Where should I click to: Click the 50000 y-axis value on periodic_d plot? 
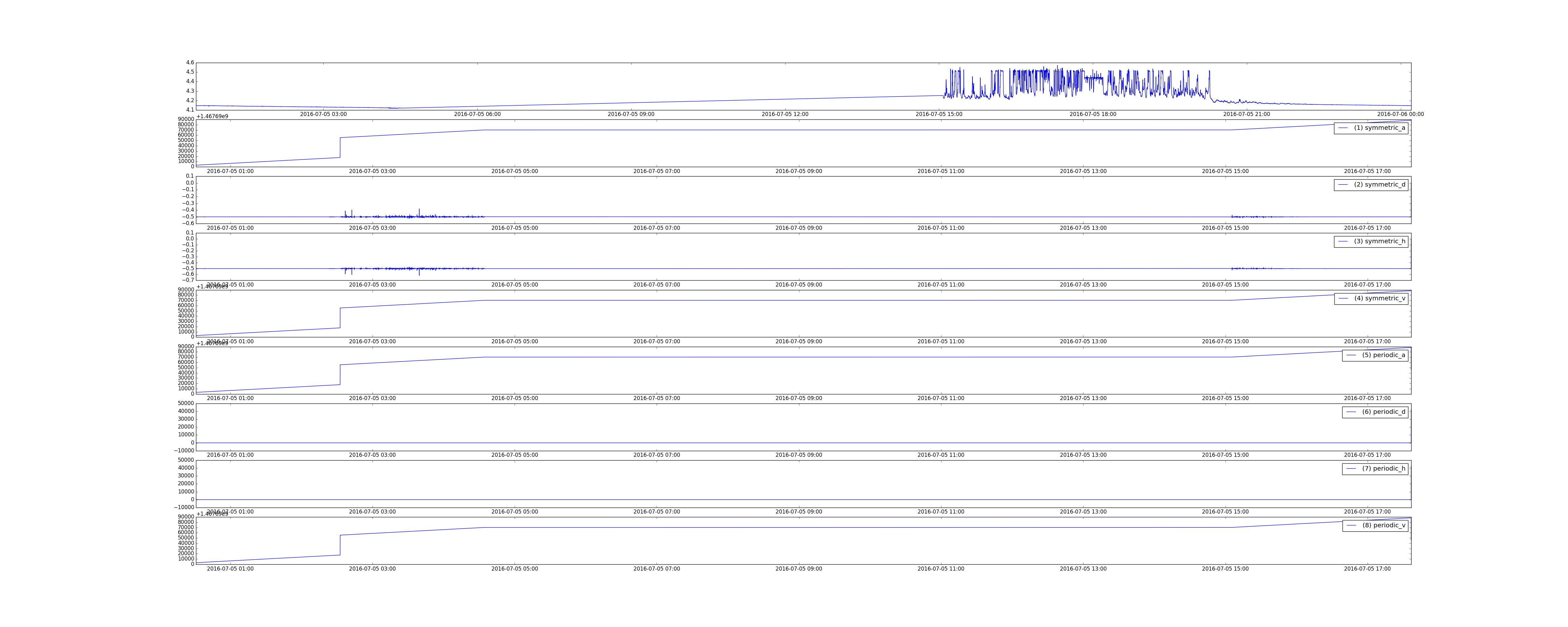186,403
